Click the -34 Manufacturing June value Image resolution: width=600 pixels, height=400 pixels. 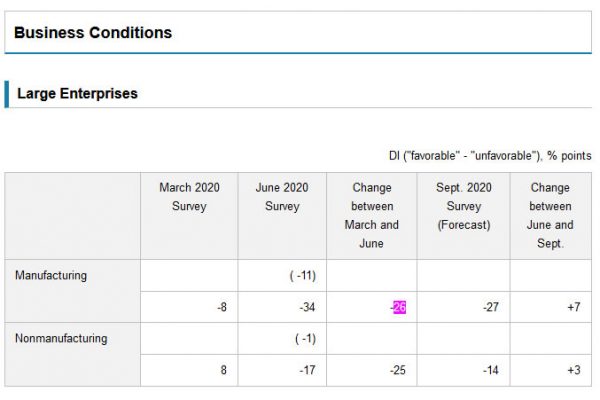[x=307, y=307]
